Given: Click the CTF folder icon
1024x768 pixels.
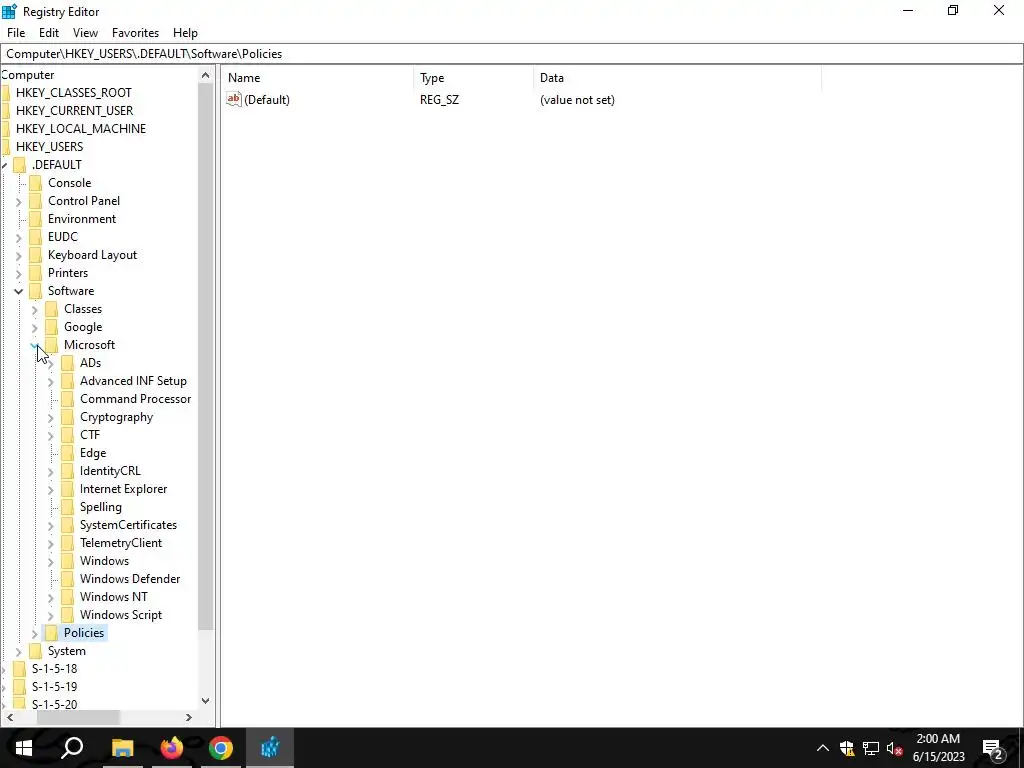Looking at the screenshot, I should 68,435.
